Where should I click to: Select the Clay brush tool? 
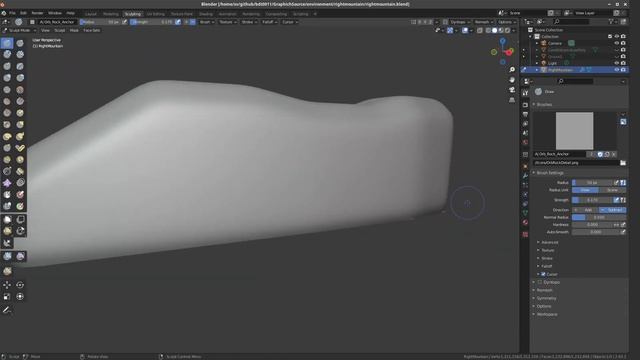tap(7, 54)
